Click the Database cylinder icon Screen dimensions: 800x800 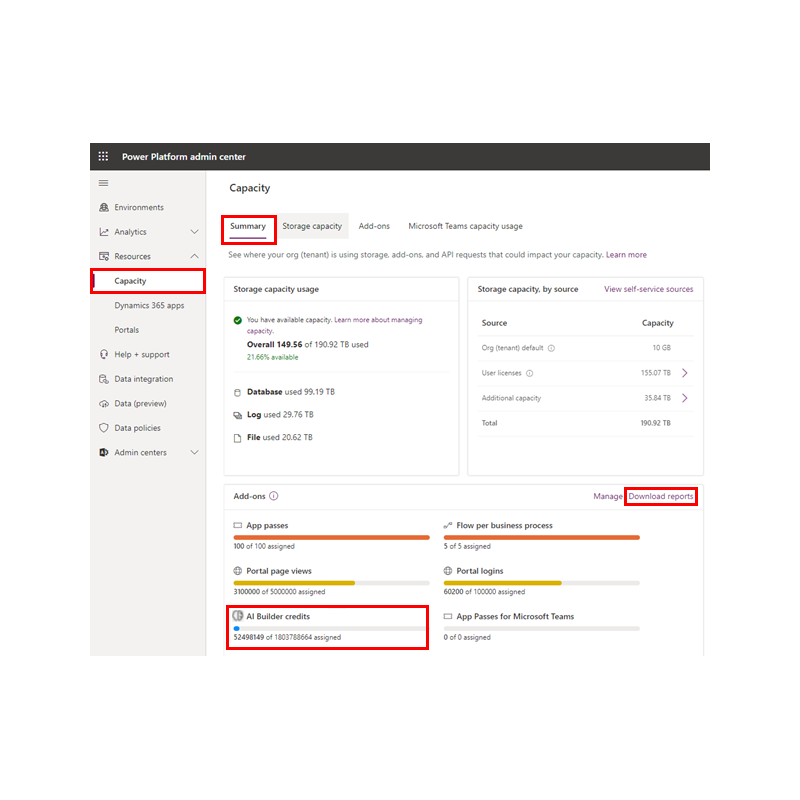coord(237,392)
